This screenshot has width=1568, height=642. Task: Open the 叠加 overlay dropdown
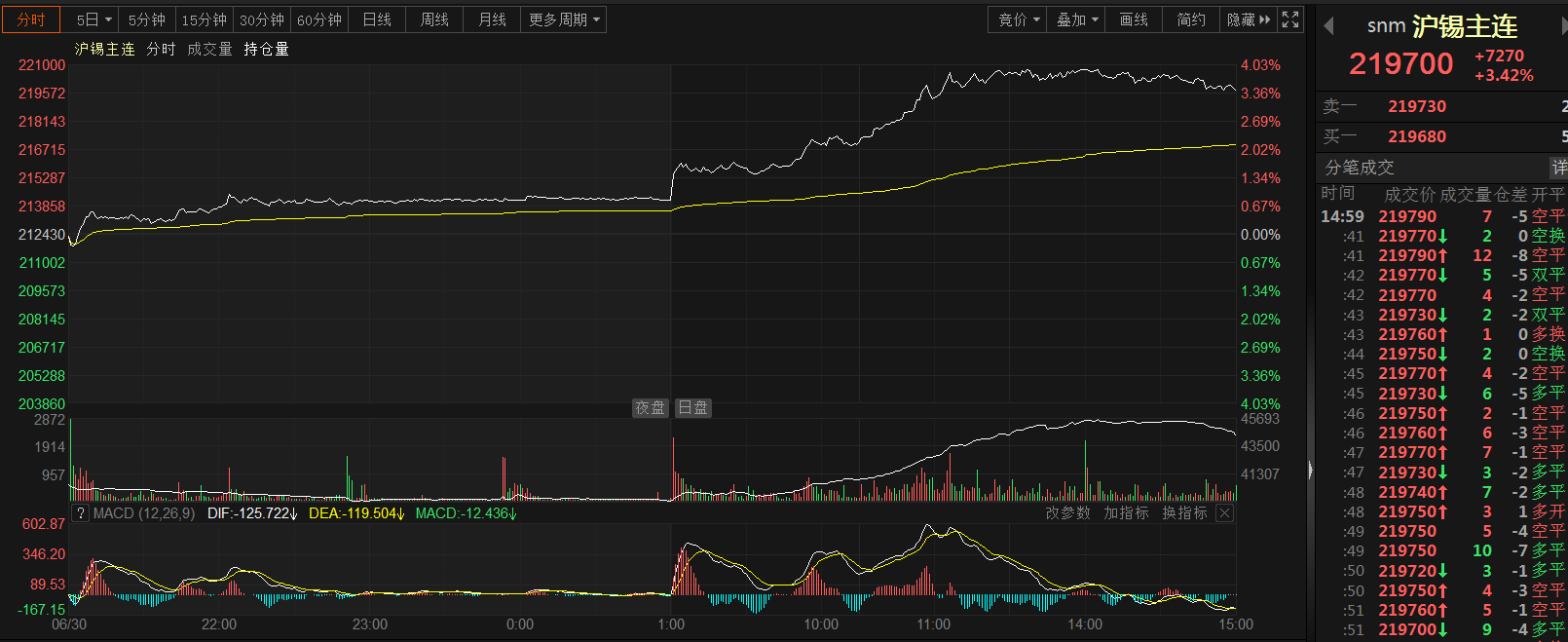click(x=1077, y=19)
